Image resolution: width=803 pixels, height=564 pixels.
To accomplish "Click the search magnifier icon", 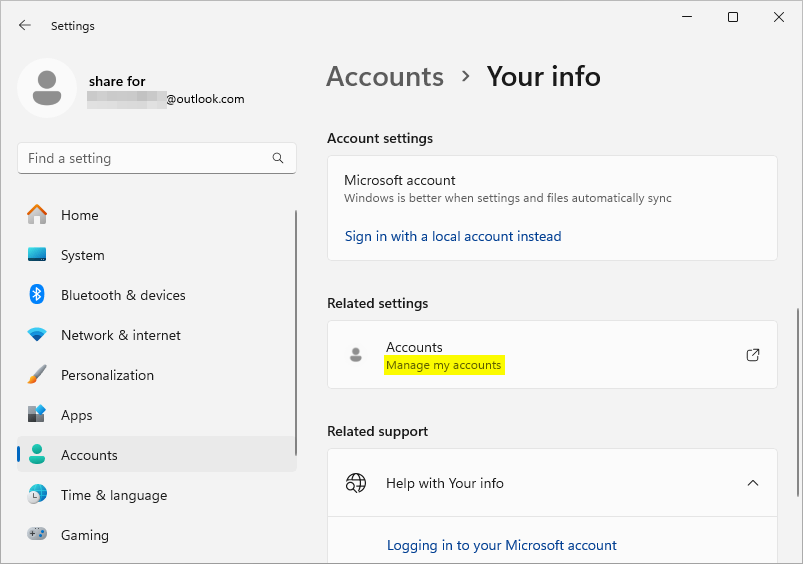I will click(278, 158).
